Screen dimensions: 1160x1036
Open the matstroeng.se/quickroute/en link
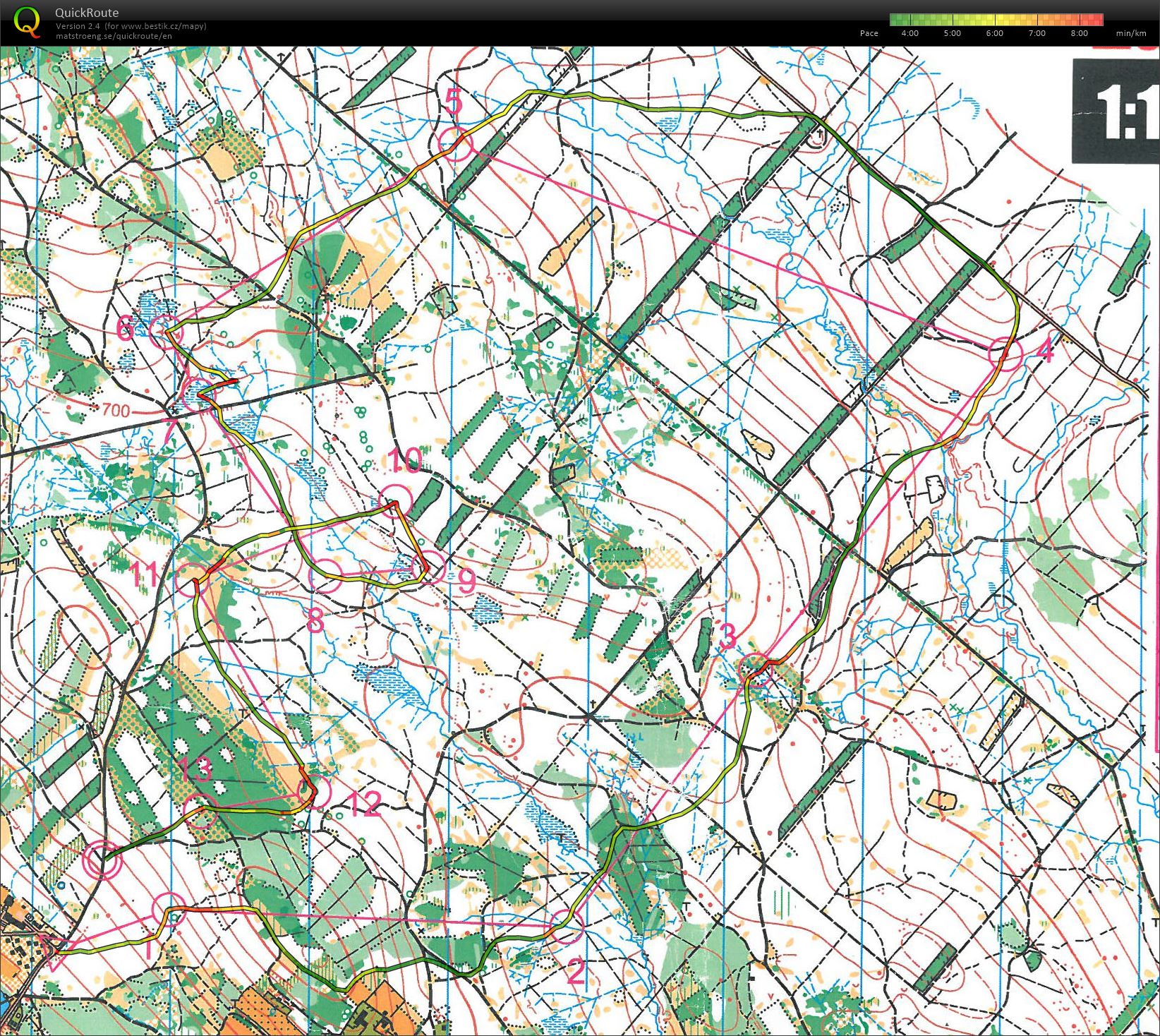pos(114,36)
